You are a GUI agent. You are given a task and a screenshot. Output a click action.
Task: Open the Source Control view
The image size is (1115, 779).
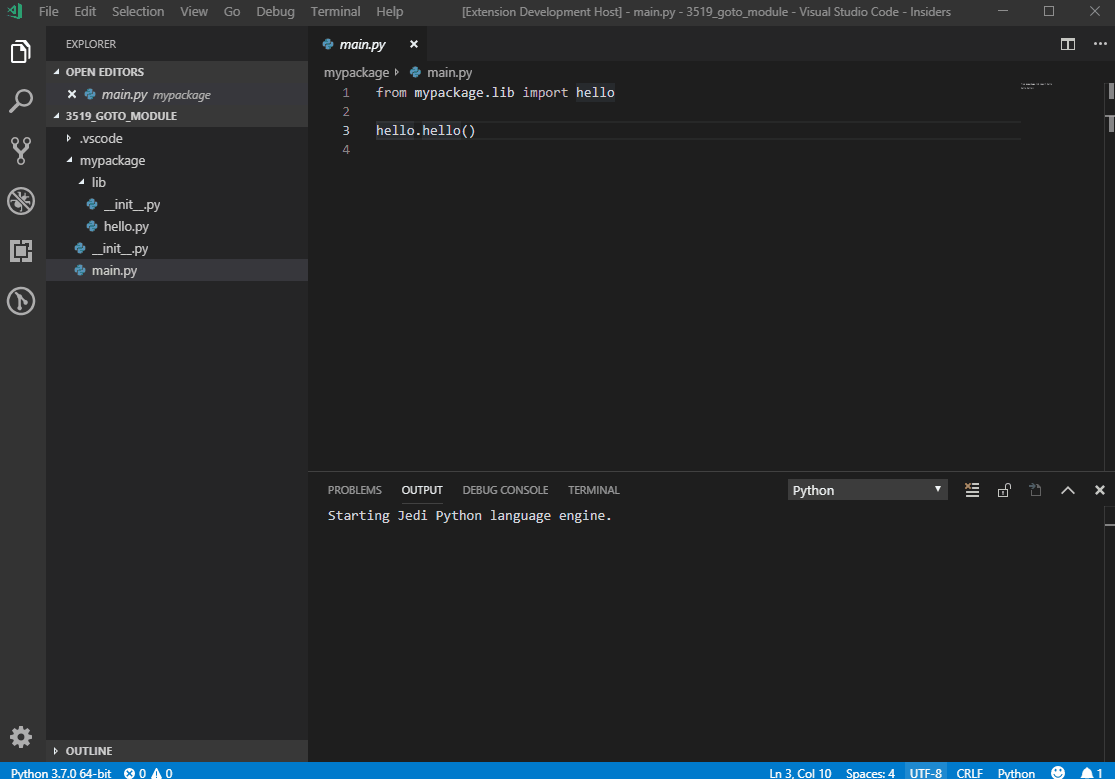(21, 151)
